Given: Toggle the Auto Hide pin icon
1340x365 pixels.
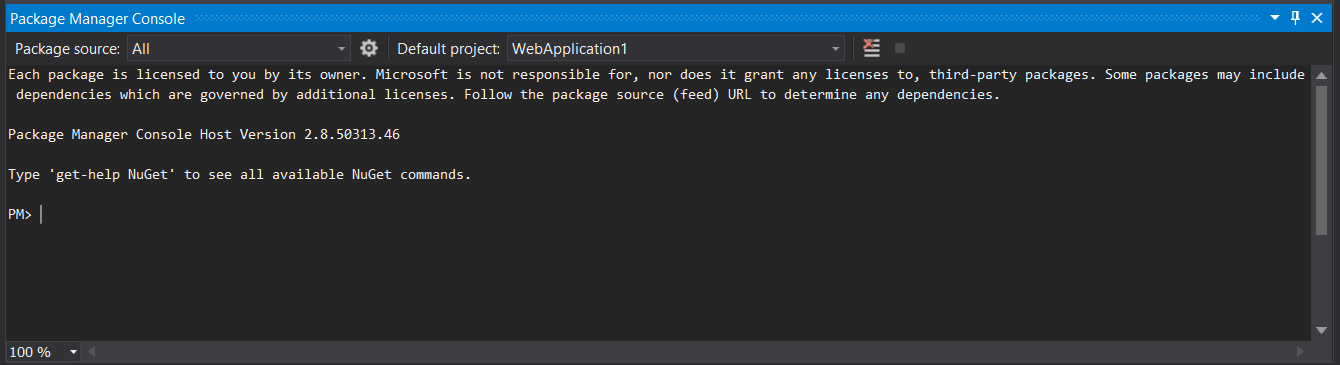Looking at the screenshot, I should tap(1295, 18).
